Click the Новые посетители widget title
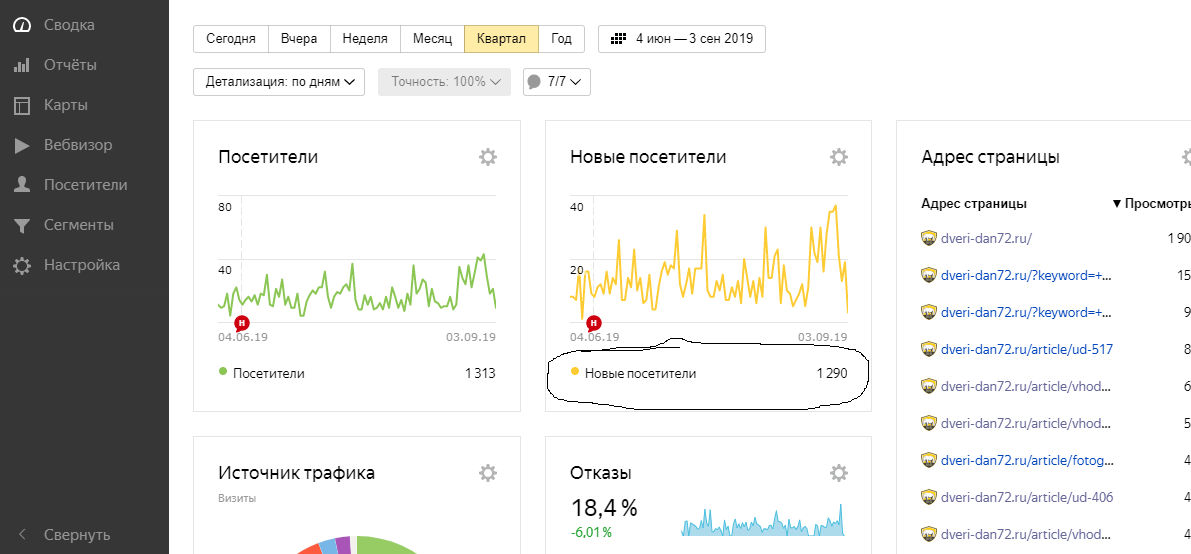Image resolution: width=1191 pixels, height=554 pixels. pyautogui.click(x=648, y=157)
